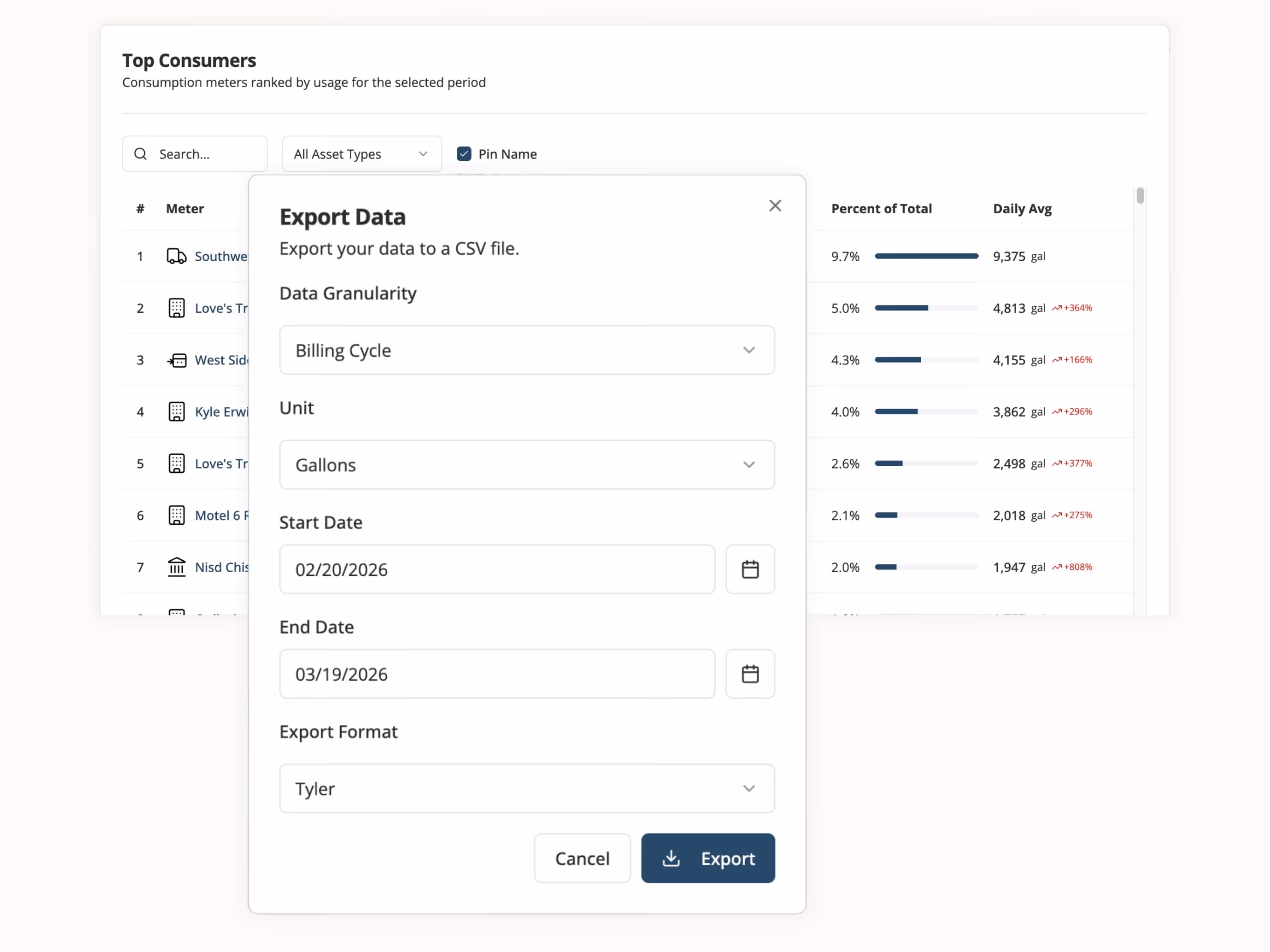Click the truck icon next to Southwest meter
The width and height of the screenshot is (1270, 952).
[x=176, y=256]
